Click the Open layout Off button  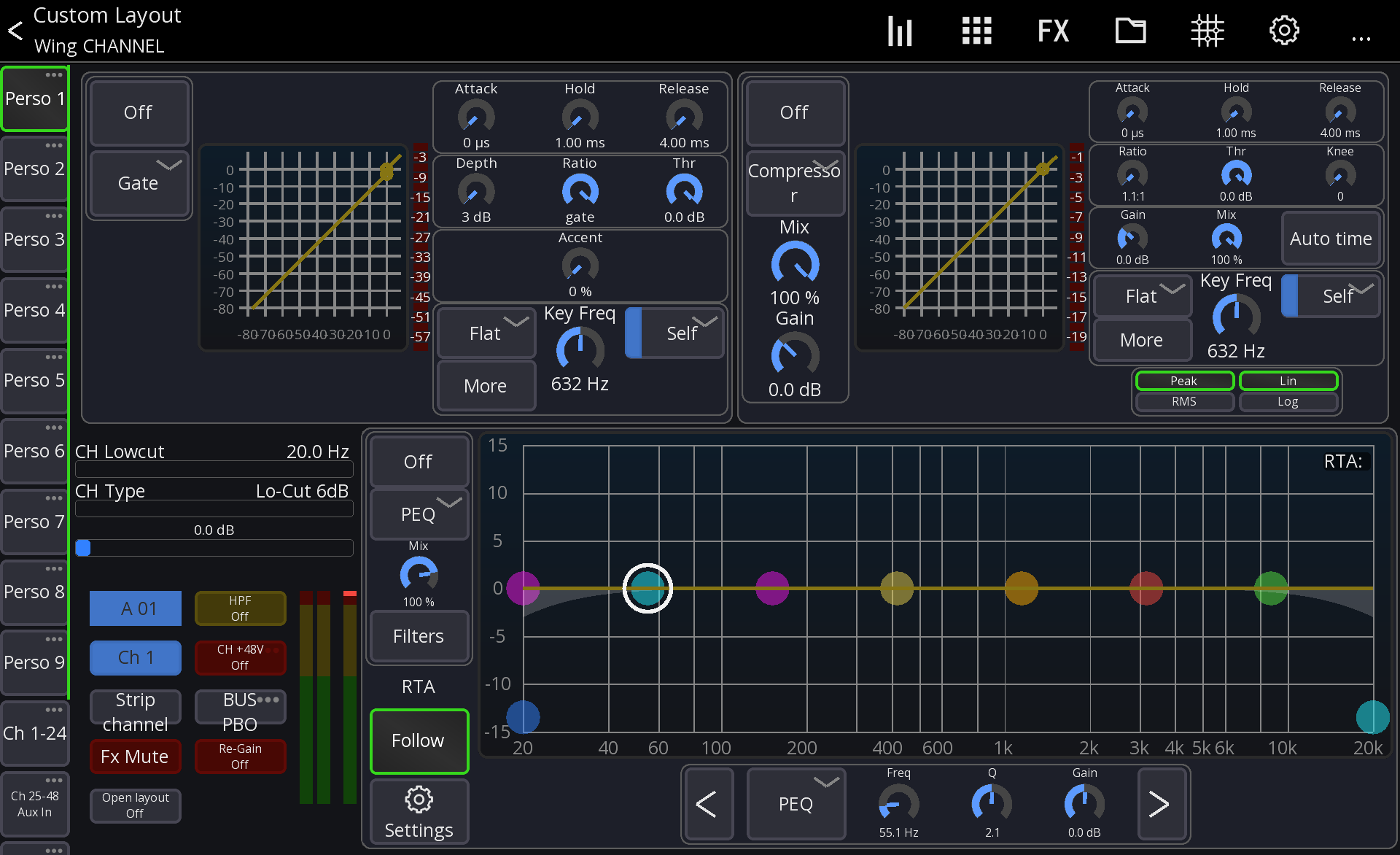tap(135, 805)
